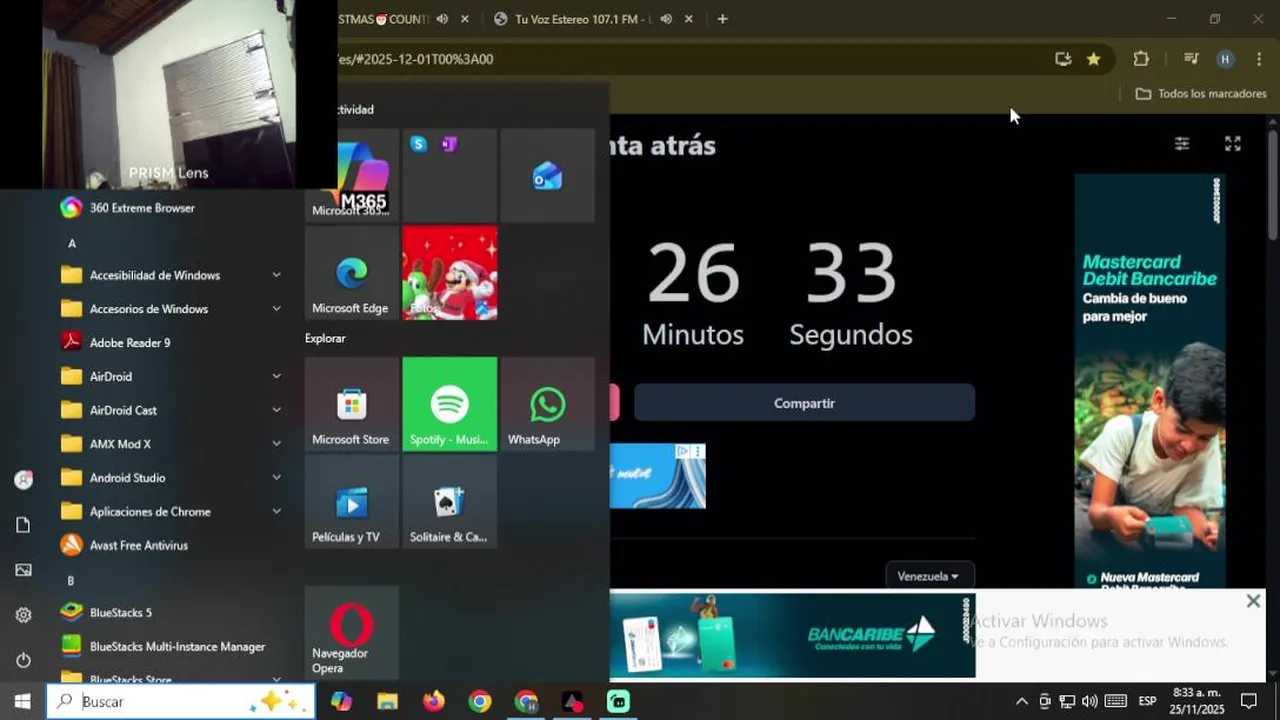Open media controls in Chrome toolbar
The image size is (1280, 720).
(x=1191, y=59)
